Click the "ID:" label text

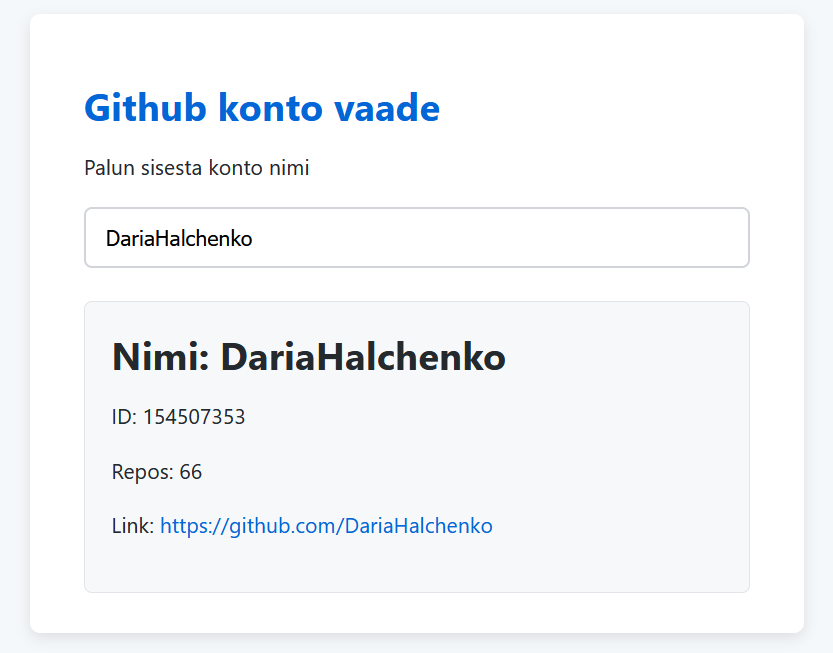[x=124, y=417]
